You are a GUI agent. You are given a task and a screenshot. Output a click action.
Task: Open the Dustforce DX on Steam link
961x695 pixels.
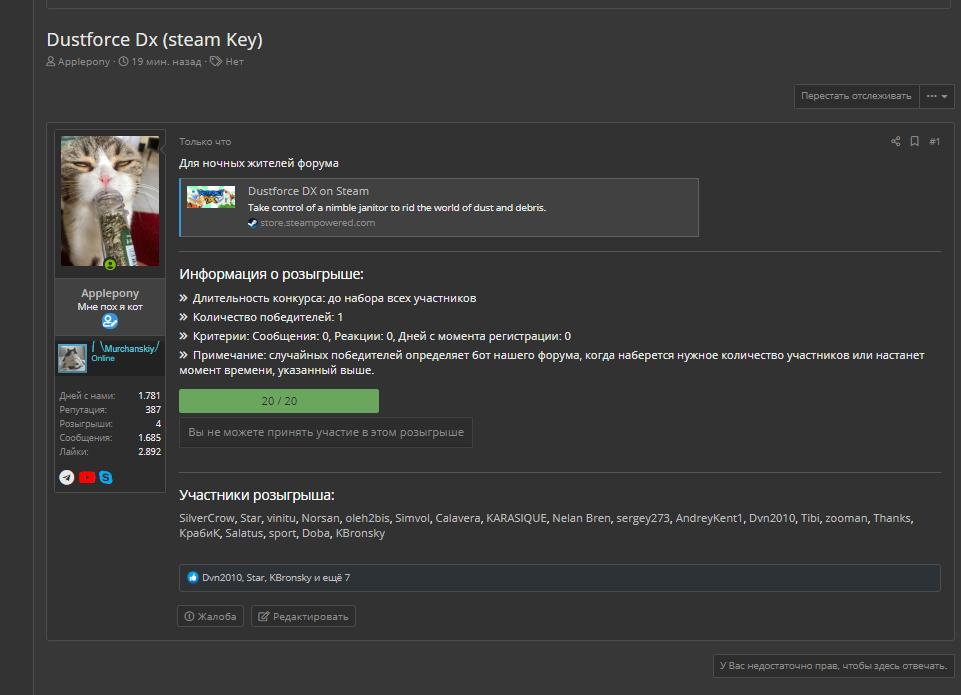(x=308, y=191)
